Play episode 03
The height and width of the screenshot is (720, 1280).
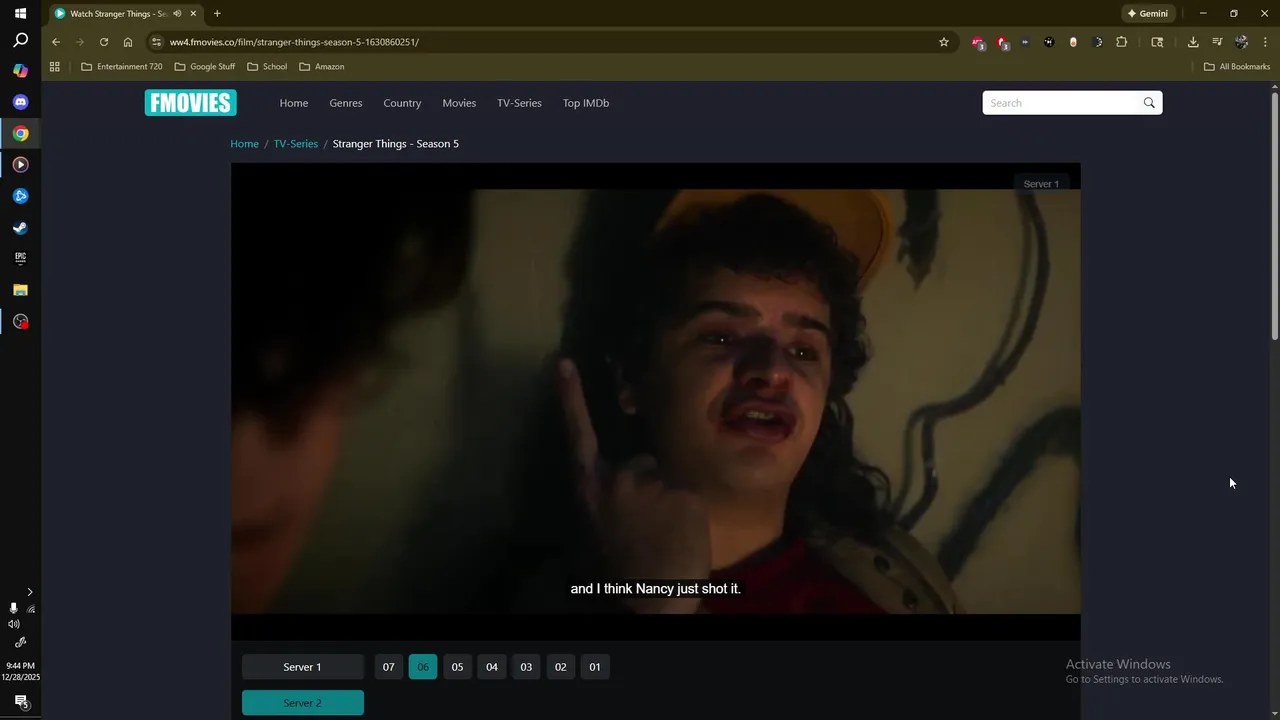click(526, 667)
